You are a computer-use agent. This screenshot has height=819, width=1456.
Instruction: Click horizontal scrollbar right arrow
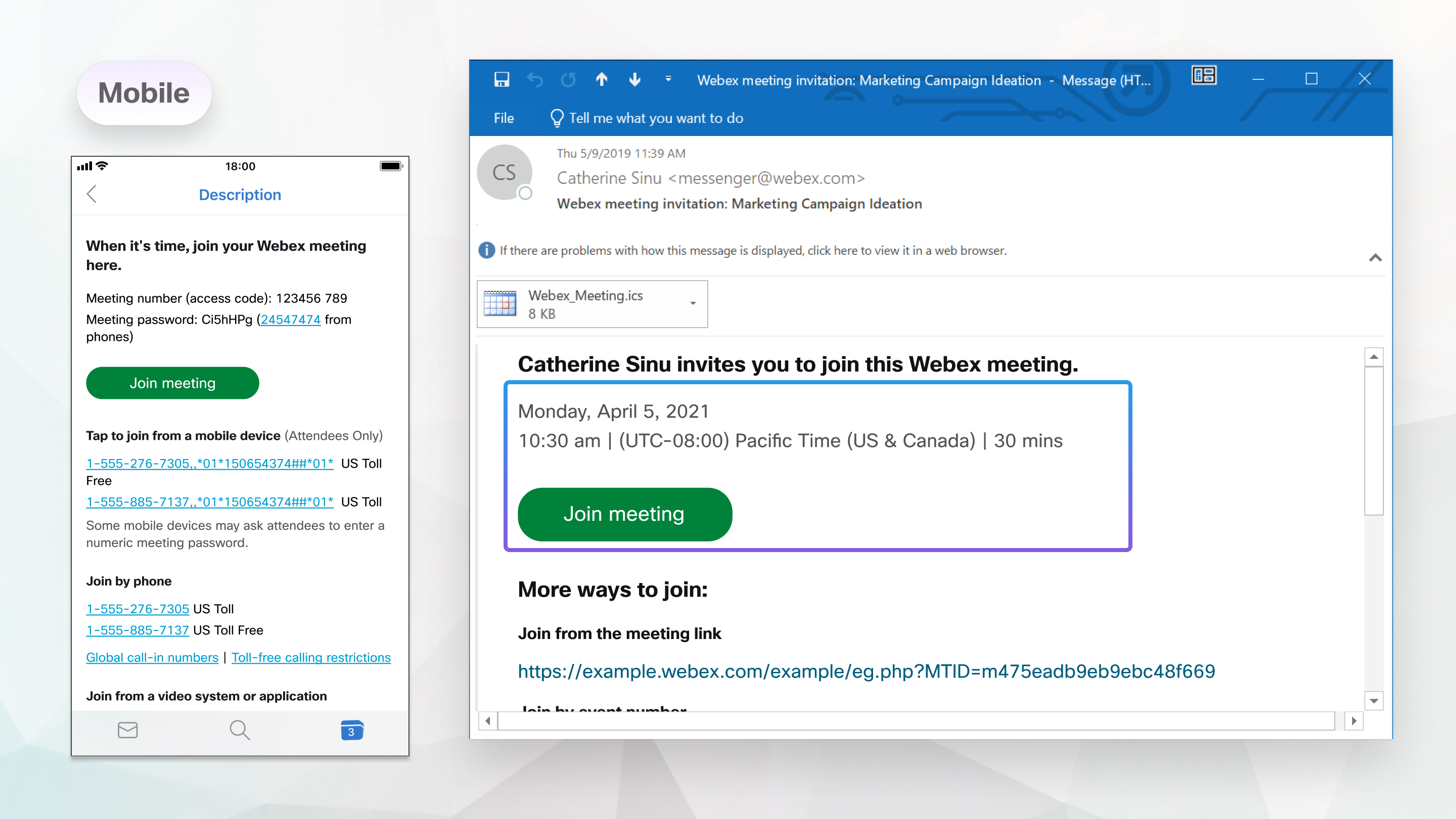(1354, 720)
